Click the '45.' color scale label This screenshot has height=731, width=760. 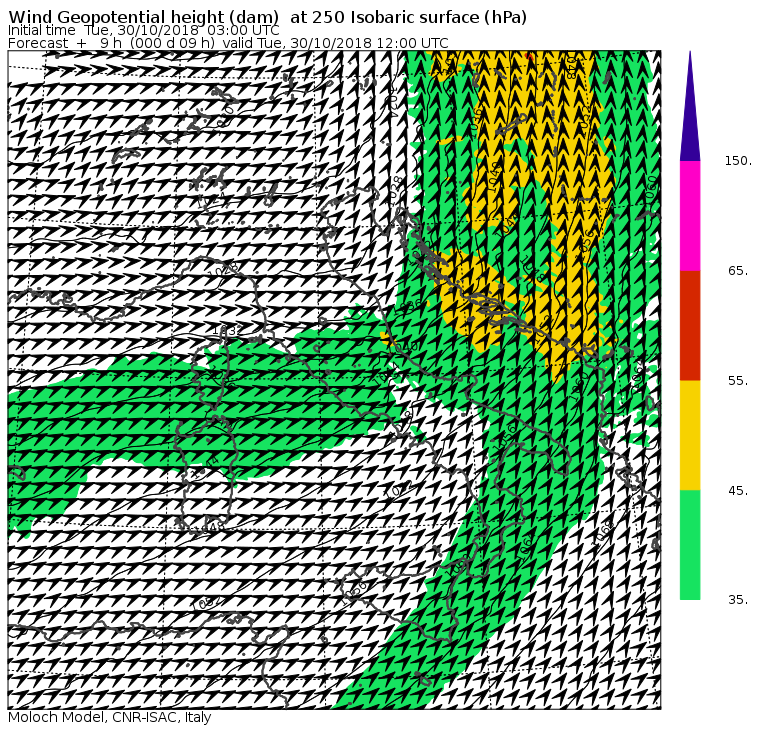738,491
